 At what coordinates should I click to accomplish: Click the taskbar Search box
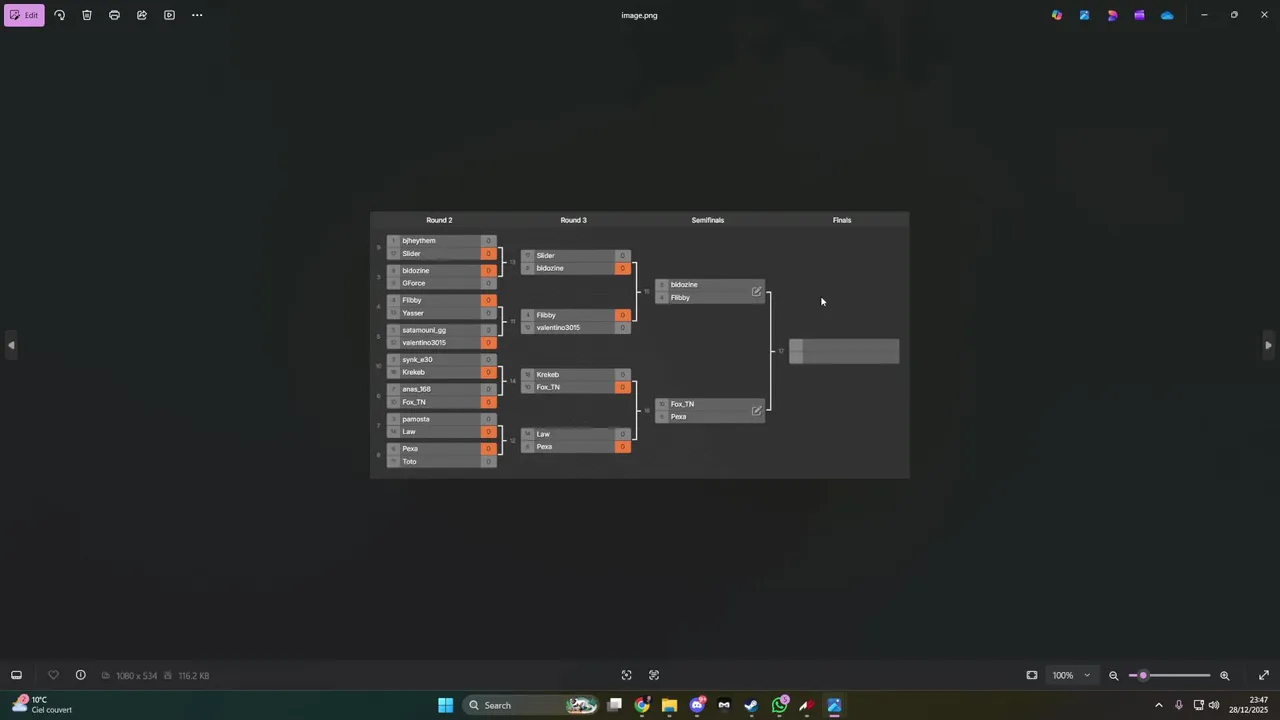(532, 705)
